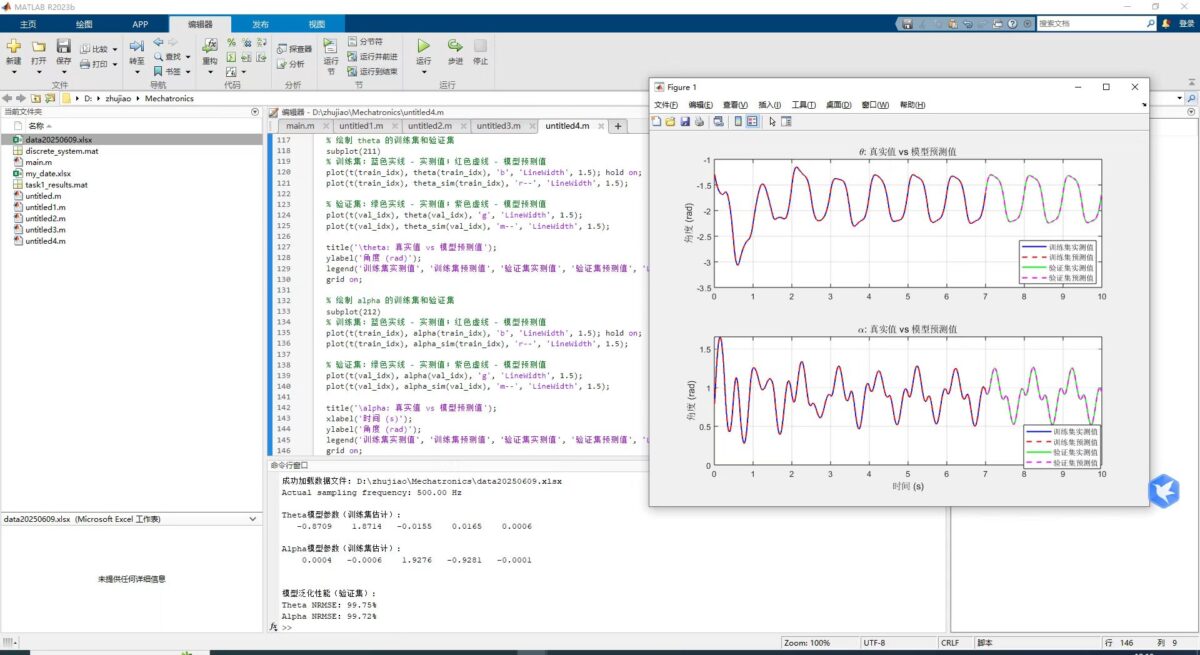Switch to the untitled2.m editor tab

(x=429, y=126)
